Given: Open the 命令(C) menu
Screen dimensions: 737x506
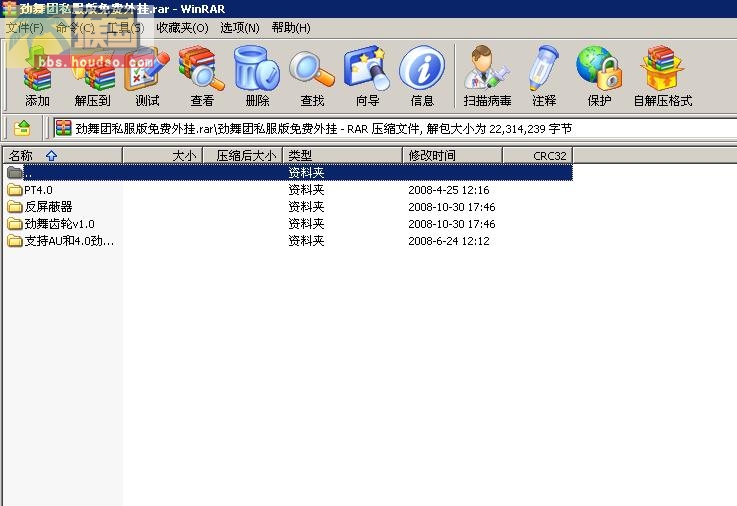Looking at the screenshot, I should [x=75, y=28].
